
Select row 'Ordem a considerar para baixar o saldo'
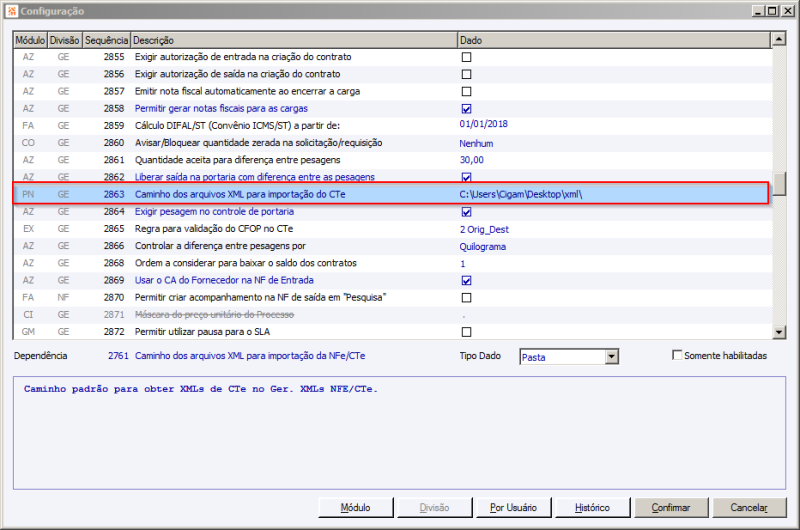392,263
